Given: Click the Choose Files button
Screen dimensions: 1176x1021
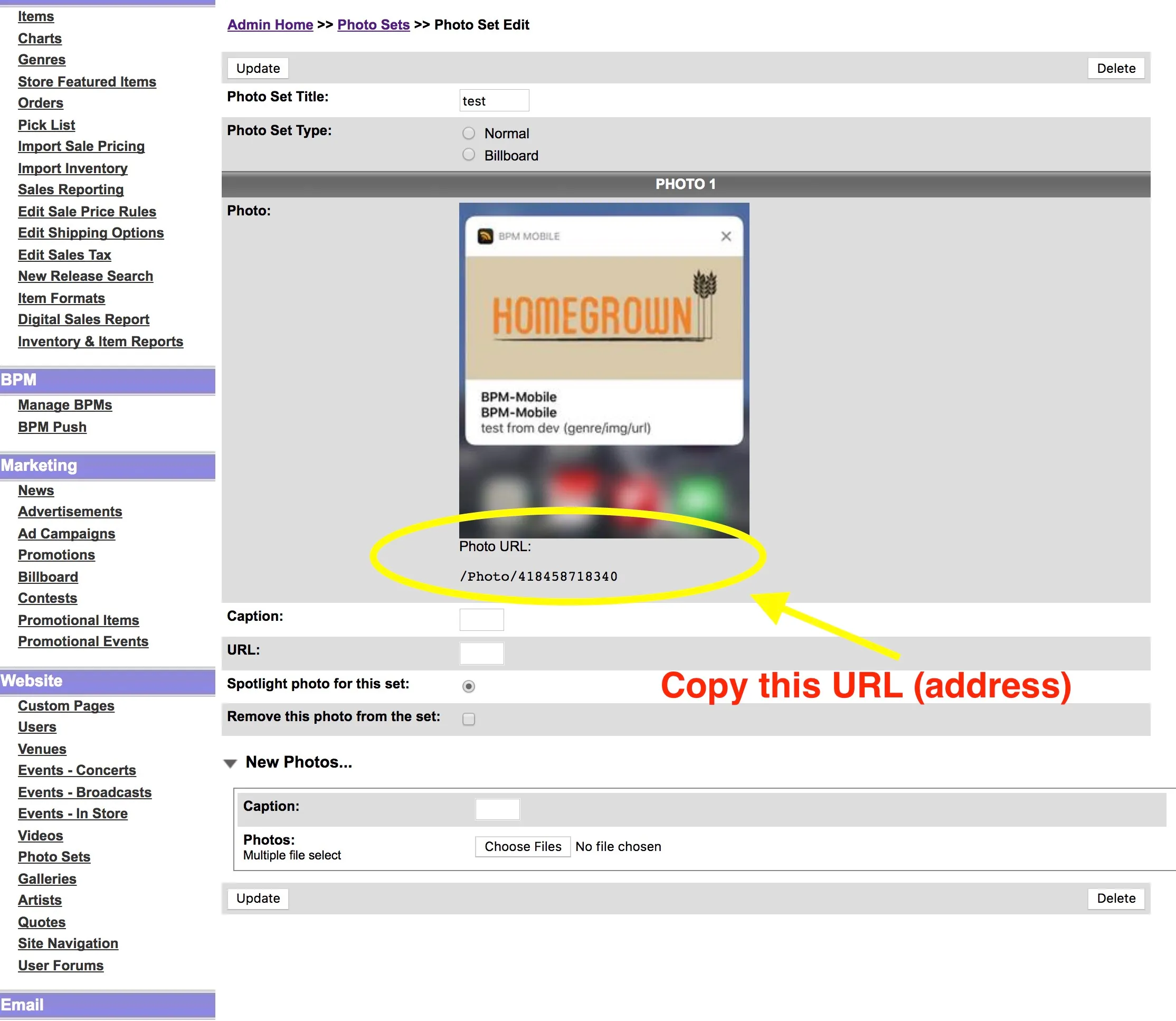Looking at the screenshot, I should pos(523,847).
